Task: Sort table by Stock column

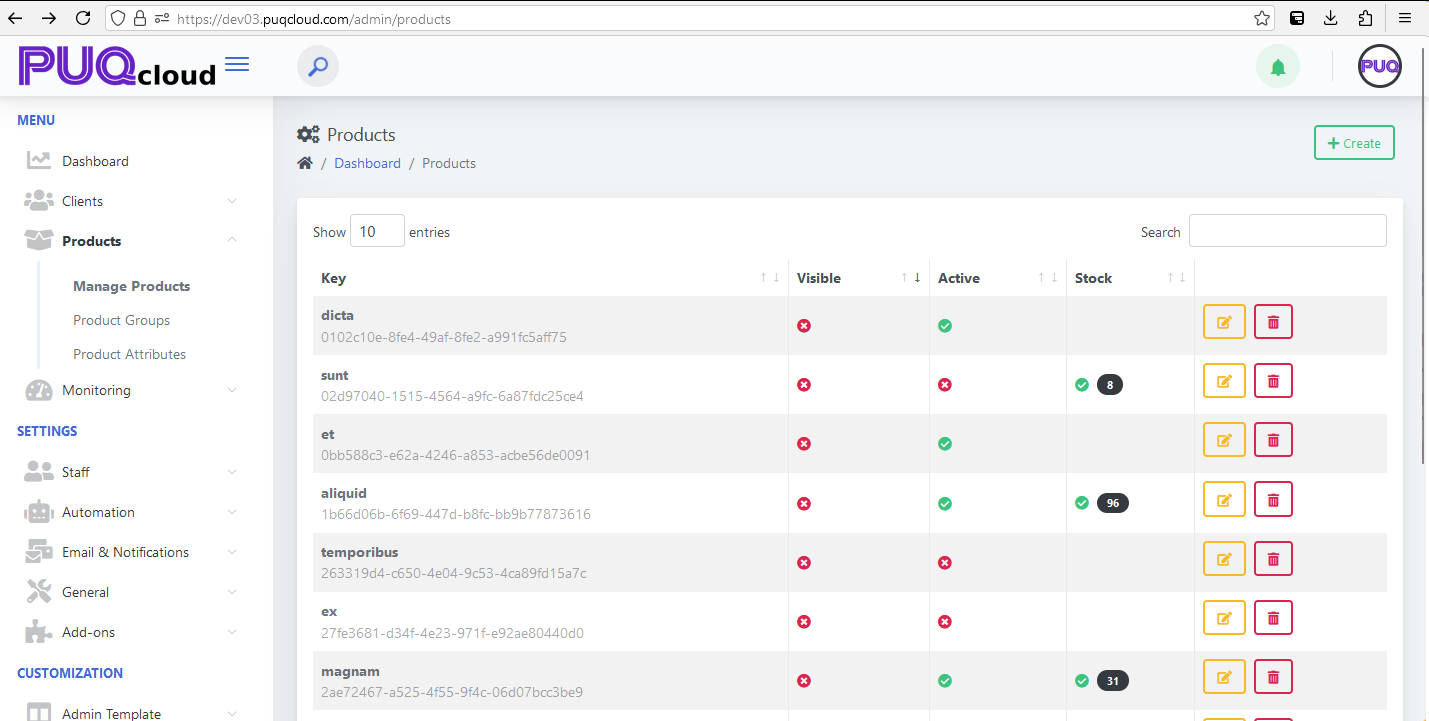Action: pyautogui.click(x=1130, y=278)
